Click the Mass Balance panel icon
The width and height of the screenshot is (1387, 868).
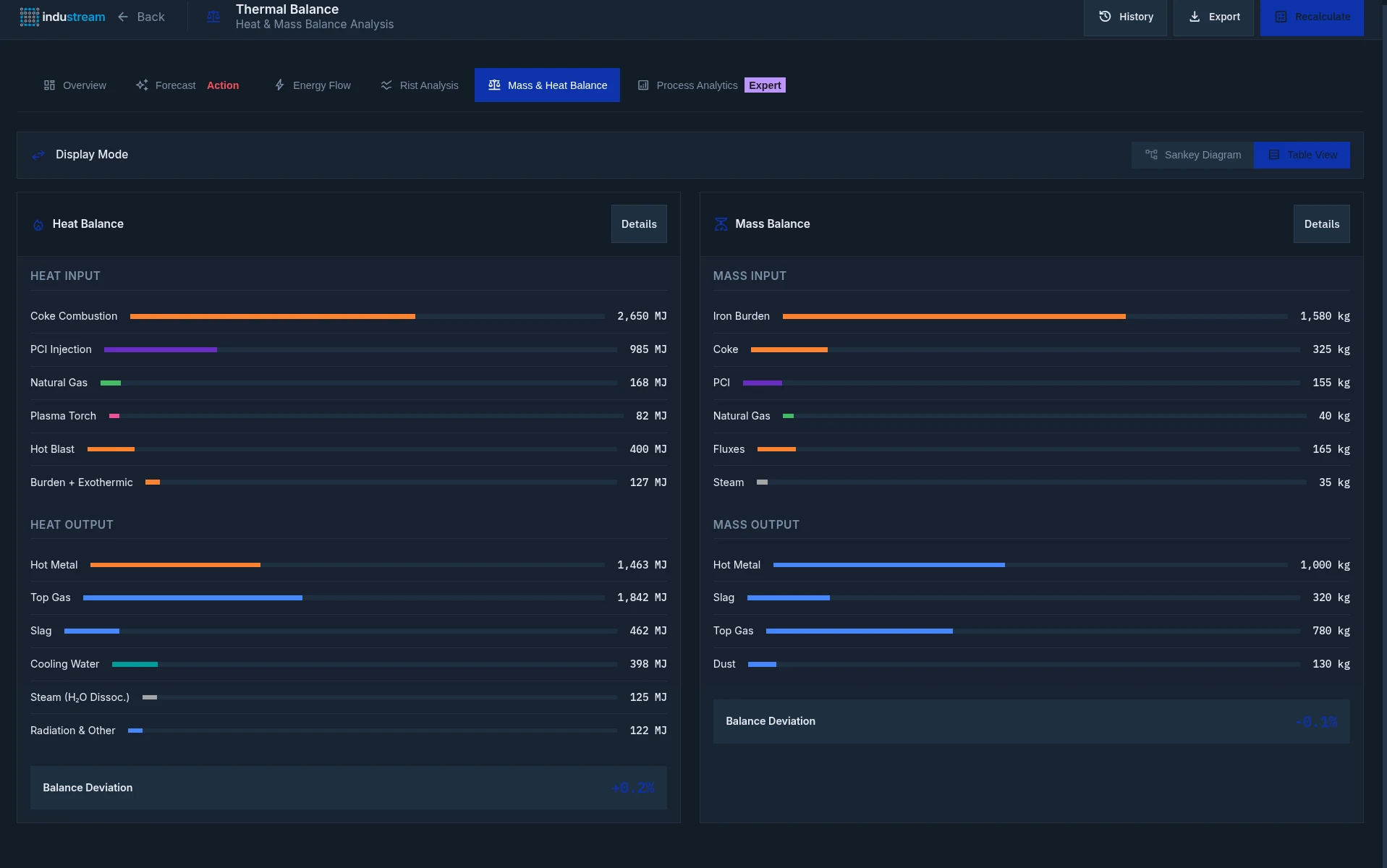click(721, 224)
